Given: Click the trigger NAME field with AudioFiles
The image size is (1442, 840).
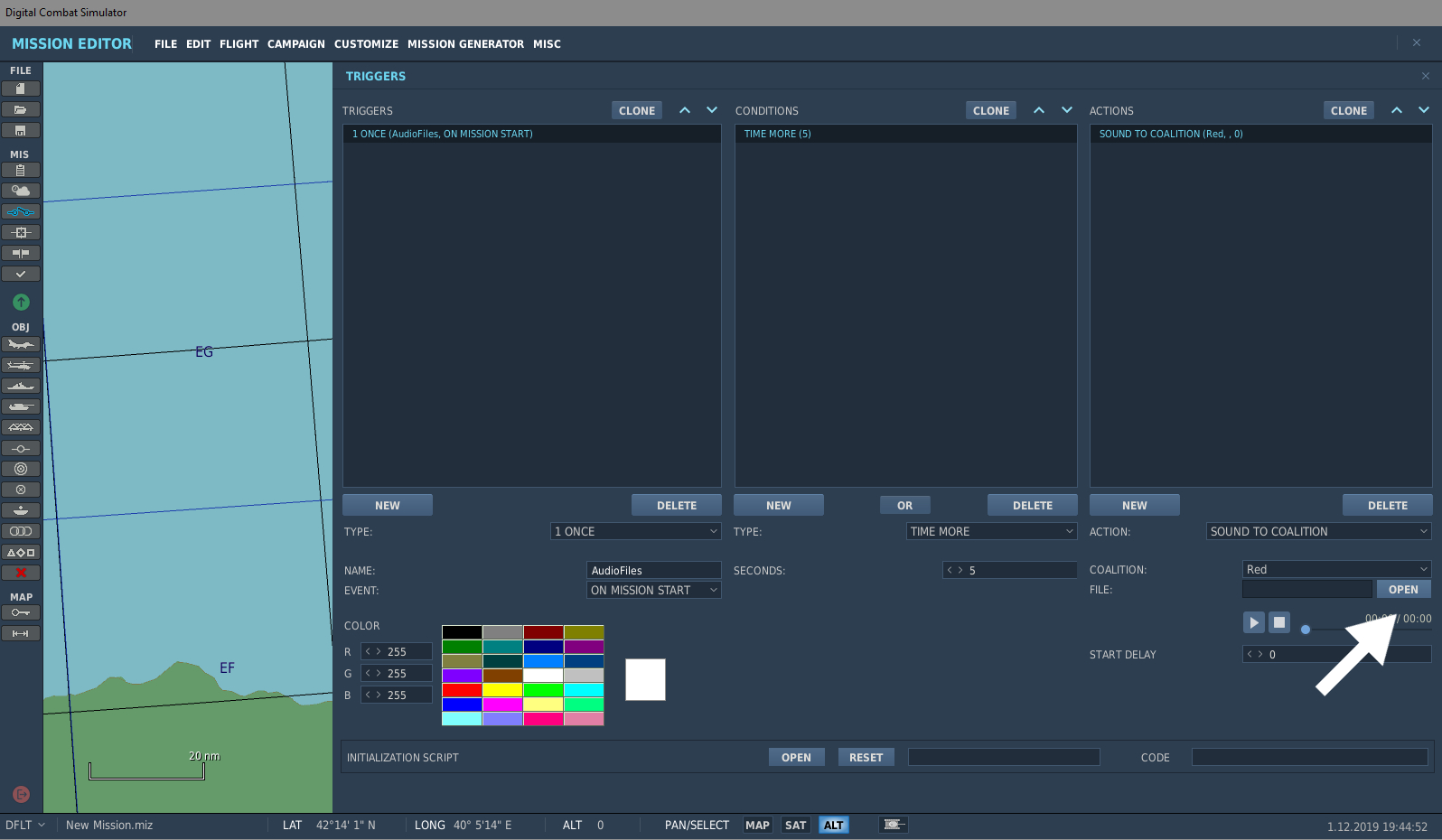Looking at the screenshot, I should click(x=653, y=570).
